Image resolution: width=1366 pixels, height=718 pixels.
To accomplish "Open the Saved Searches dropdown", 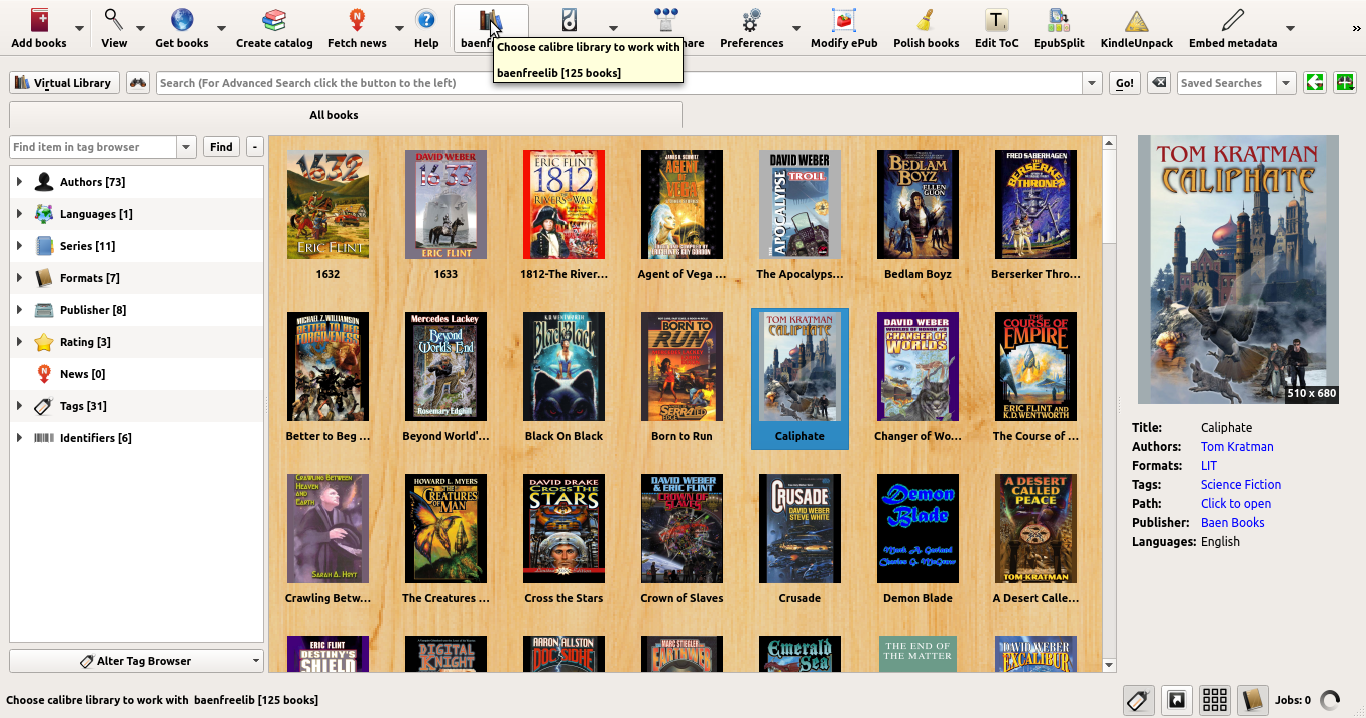I will 1286,83.
